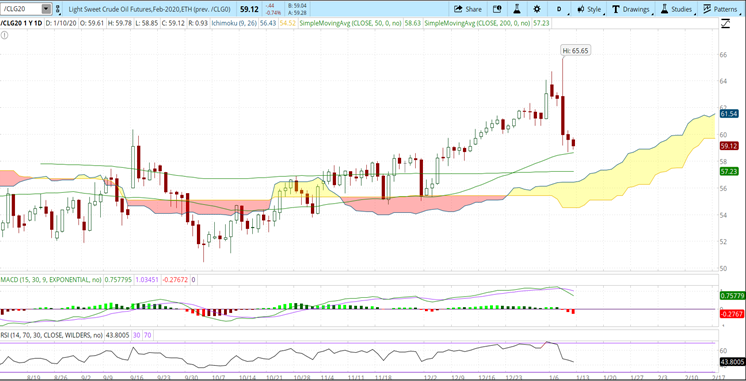Click the 59.12 red last price axis label
This screenshot has height=381, width=746.
point(729,146)
